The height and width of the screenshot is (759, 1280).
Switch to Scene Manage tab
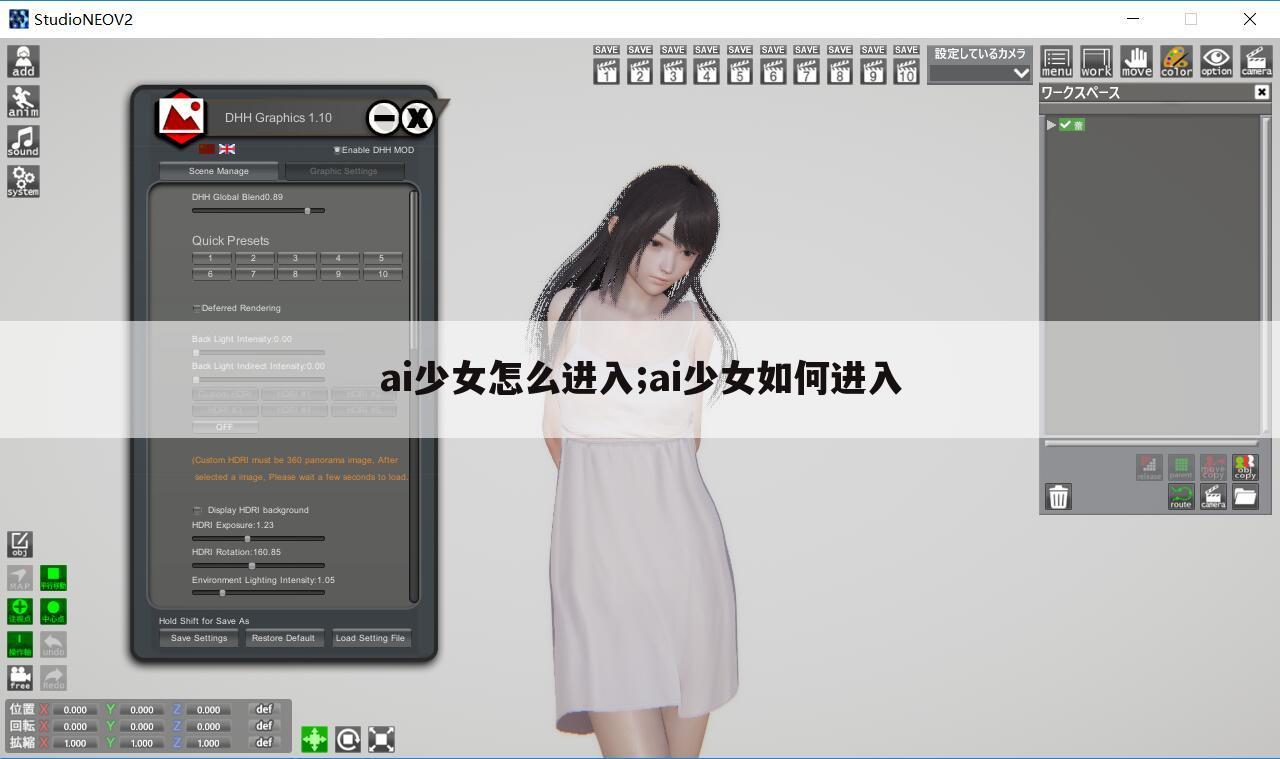pos(219,171)
